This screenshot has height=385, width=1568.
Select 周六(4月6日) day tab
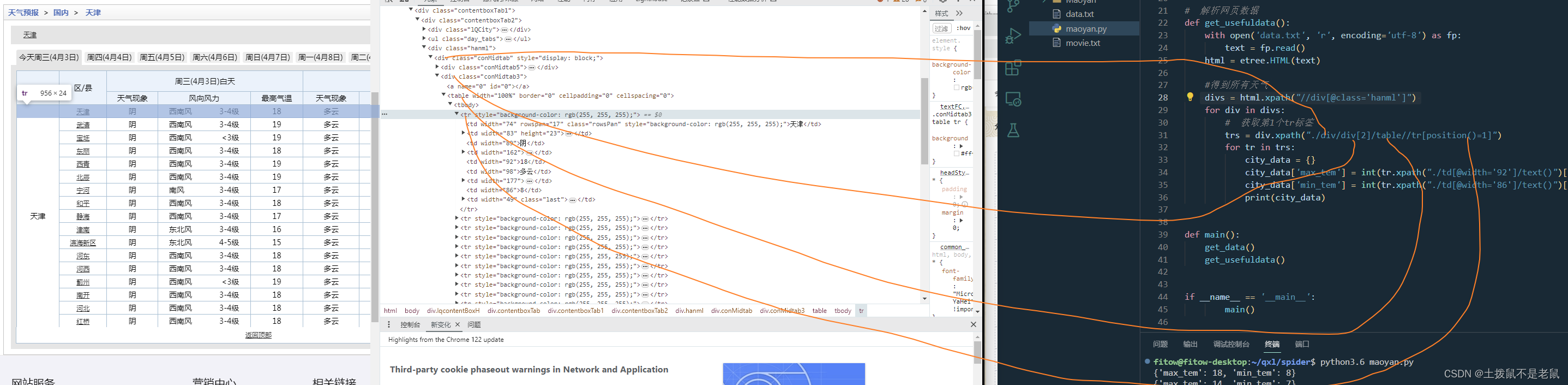tap(215, 57)
